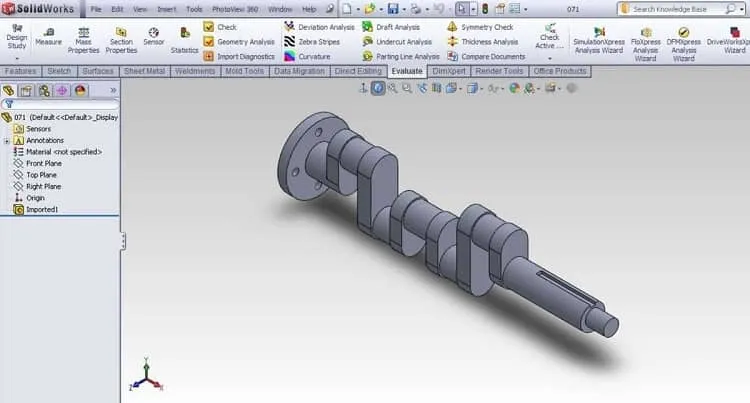Start Symmetry Check tool
This screenshot has height=403, width=750.
pos(480,27)
